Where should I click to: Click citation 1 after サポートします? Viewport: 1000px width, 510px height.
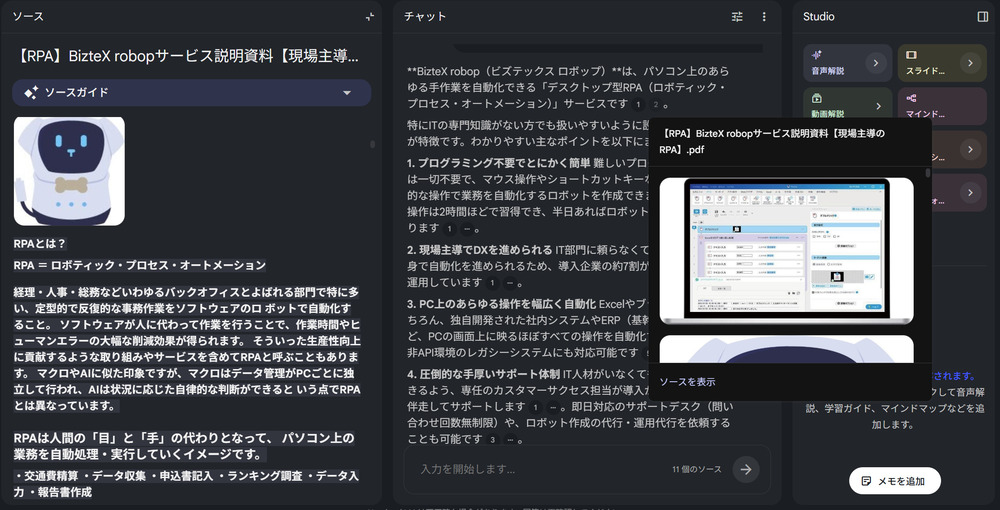coord(535,407)
